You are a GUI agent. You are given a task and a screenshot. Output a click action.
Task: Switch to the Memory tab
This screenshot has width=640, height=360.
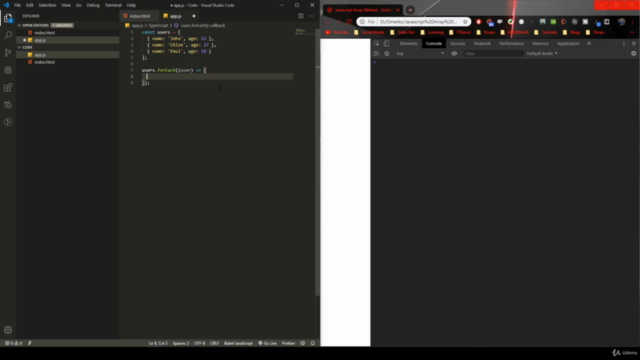point(540,43)
